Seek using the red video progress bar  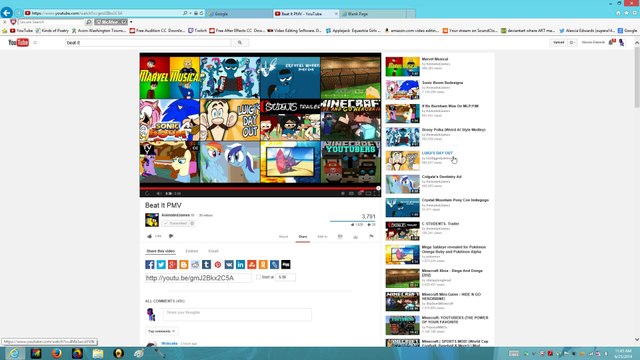260,189
